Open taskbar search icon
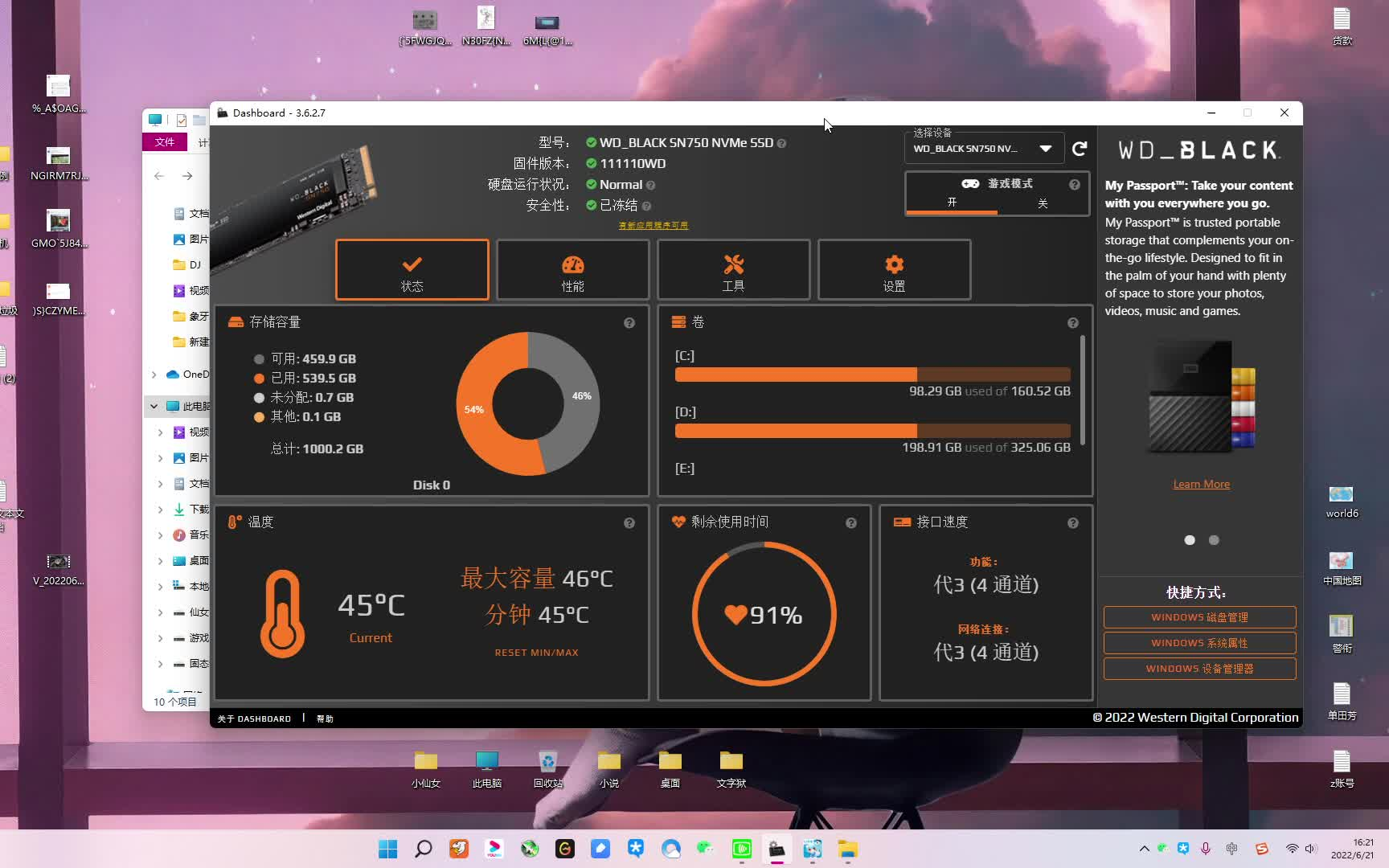1389x868 pixels. coord(423,849)
